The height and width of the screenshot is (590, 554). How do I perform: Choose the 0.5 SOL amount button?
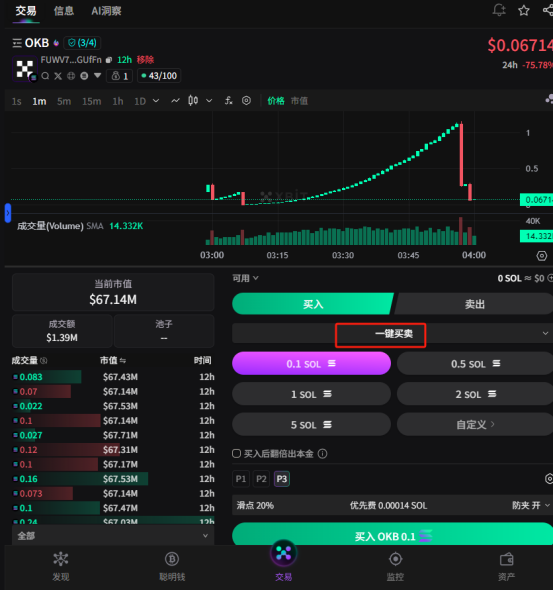coord(475,363)
